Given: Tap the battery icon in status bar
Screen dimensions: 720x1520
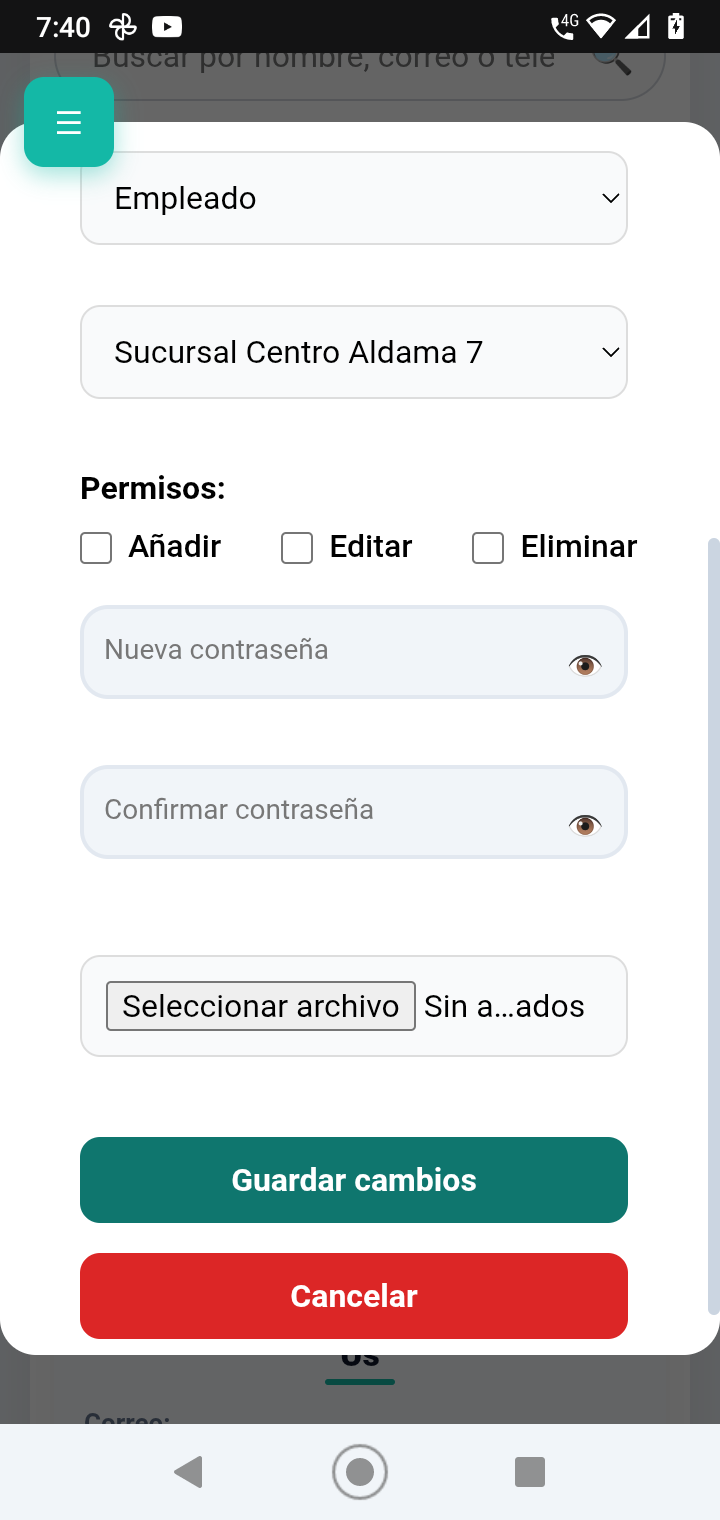Looking at the screenshot, I should pyautogui.click(x=677, y=27).
